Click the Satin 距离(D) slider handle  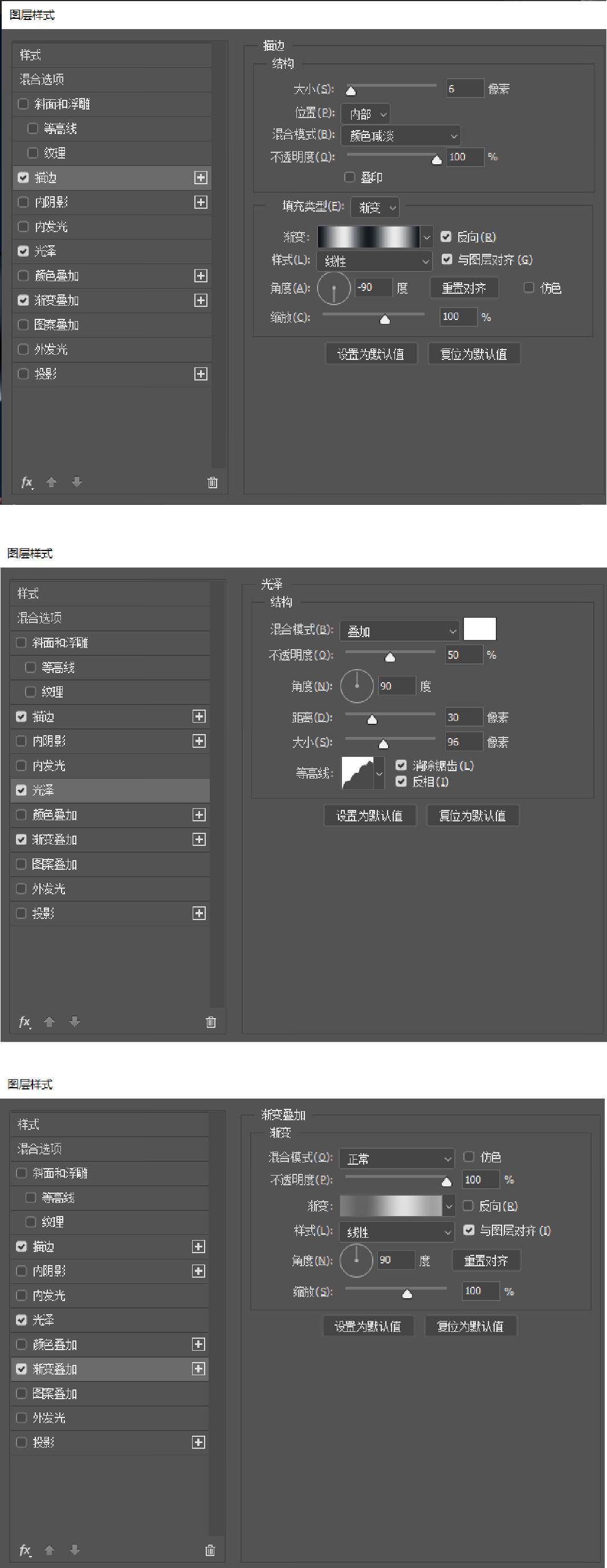tap(372, 720)
